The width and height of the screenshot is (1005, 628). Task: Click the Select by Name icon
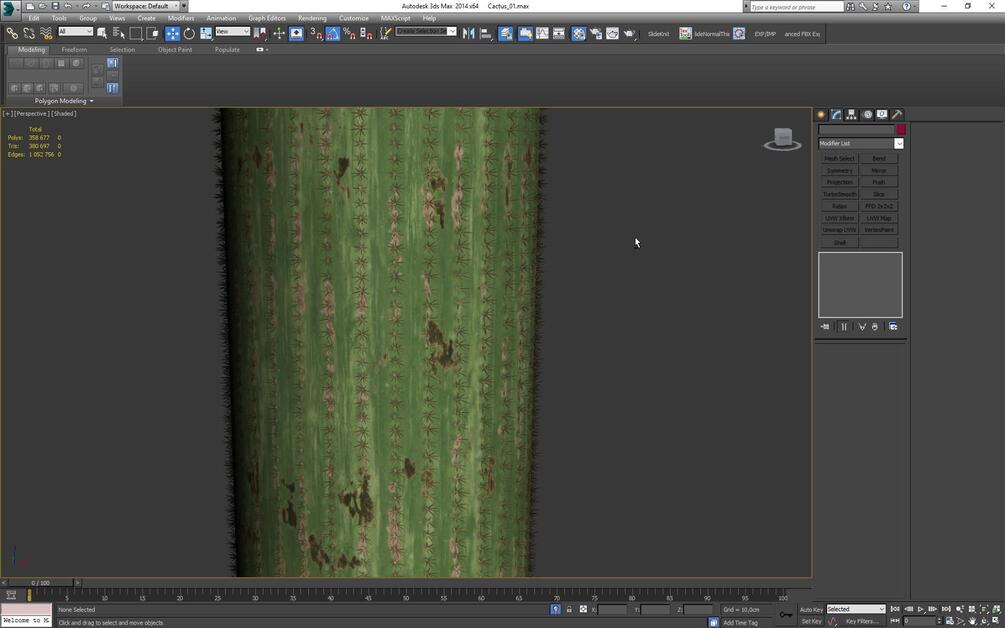tap(119, 33)
